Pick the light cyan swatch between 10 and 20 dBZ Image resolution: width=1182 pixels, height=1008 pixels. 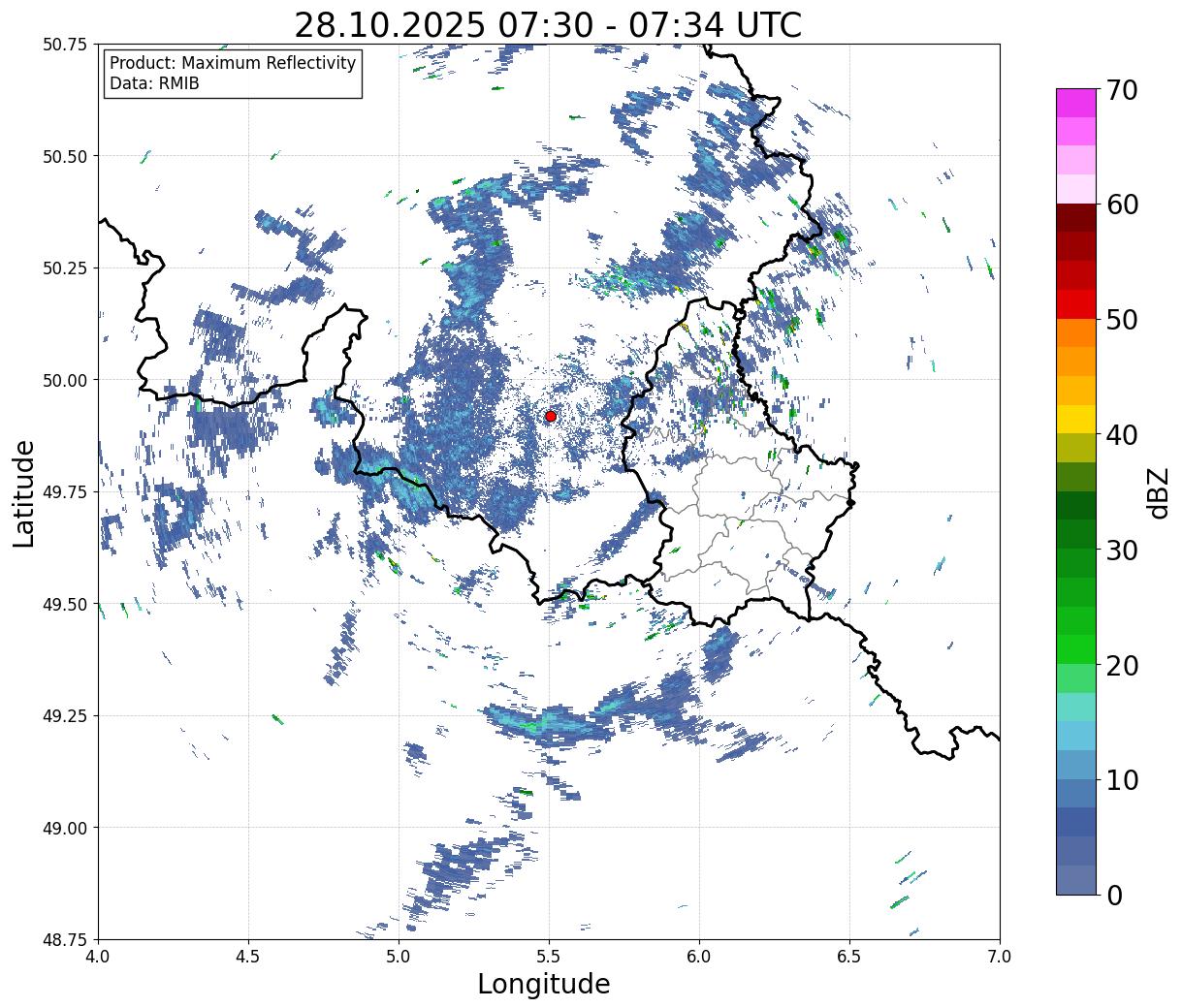coord(1076,707)
